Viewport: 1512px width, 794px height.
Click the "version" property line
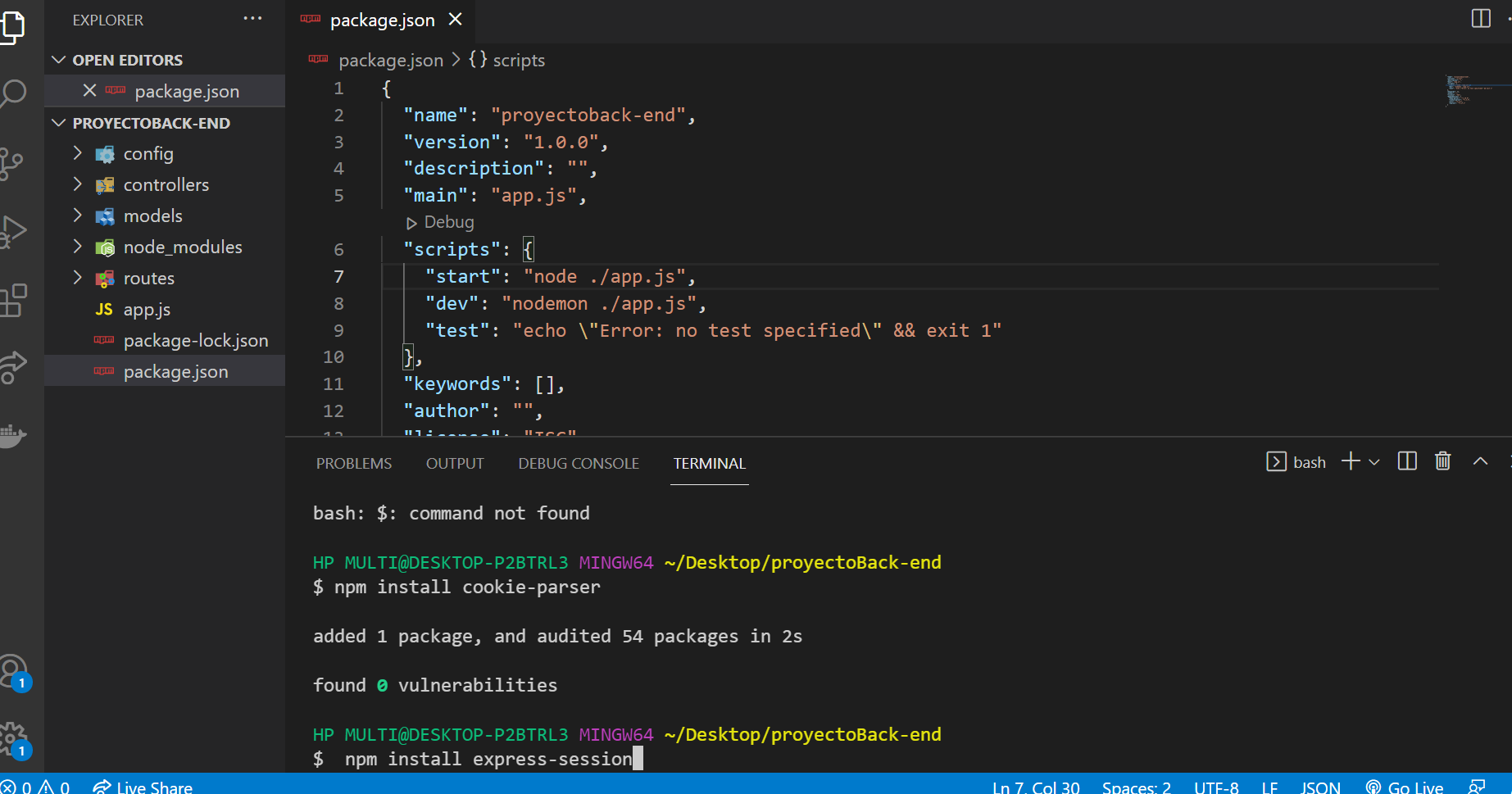[x=506, y=143]
